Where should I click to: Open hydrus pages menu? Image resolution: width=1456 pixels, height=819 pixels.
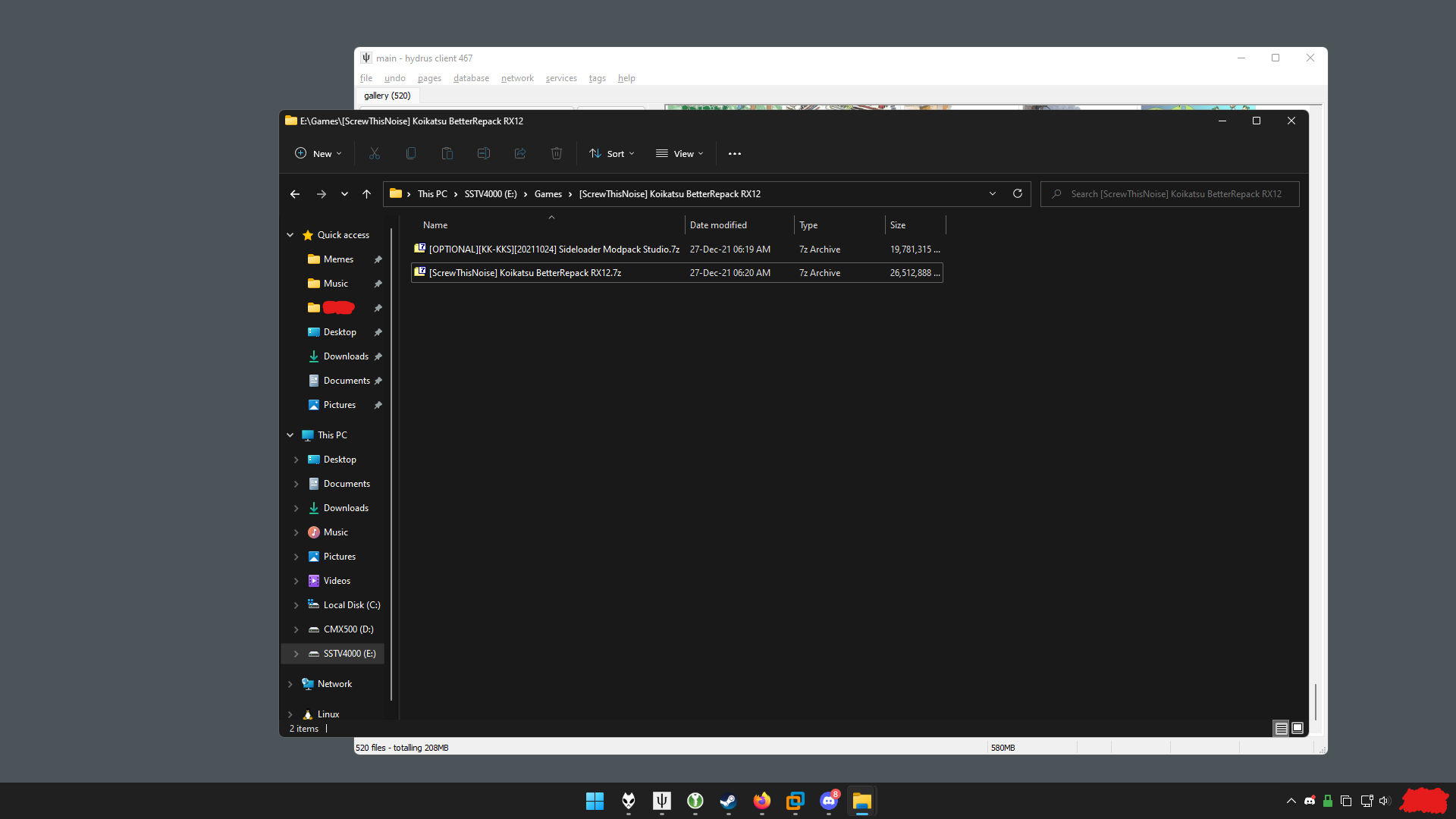pyautogui.click(x=429, y=78)
